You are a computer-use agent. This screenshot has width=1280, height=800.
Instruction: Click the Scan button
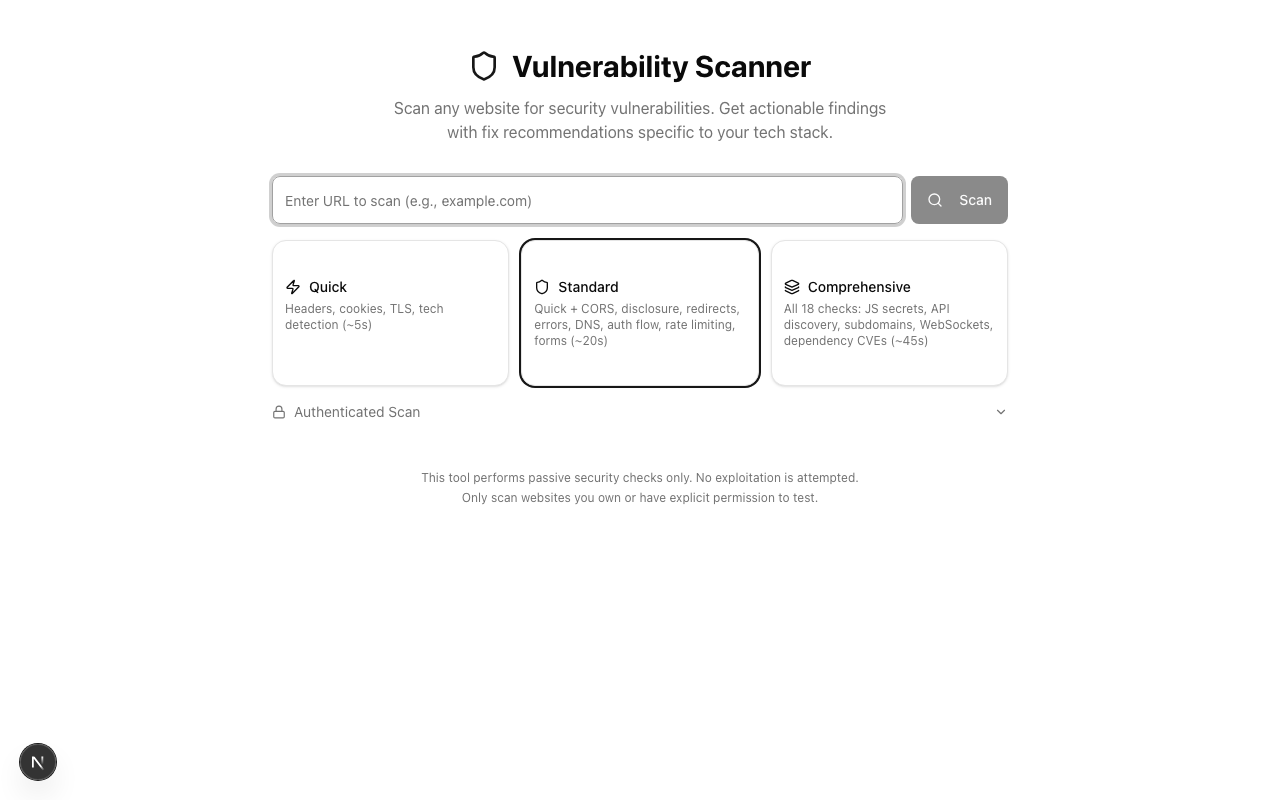click(x=959, y=200)
